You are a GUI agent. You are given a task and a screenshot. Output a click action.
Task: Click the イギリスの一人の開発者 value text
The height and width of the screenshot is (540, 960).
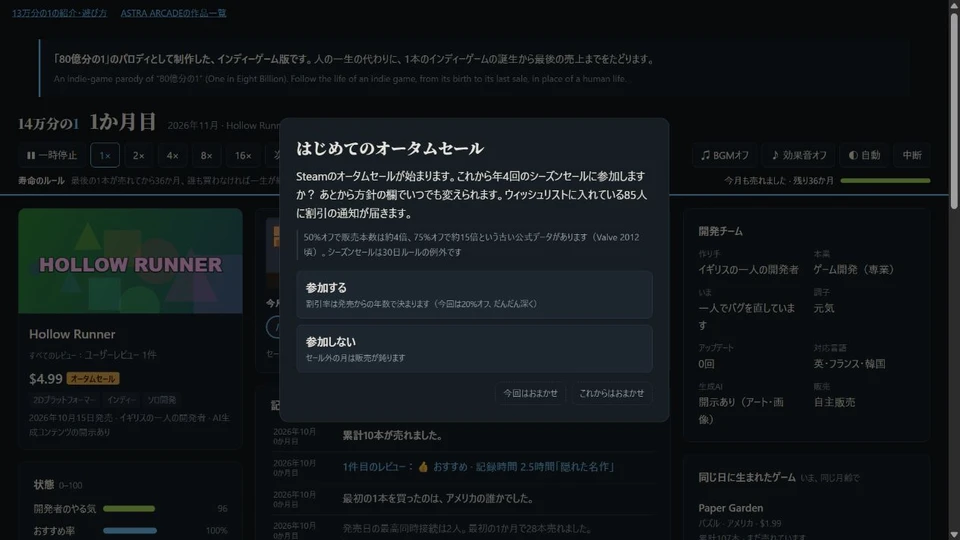[748, 269]
